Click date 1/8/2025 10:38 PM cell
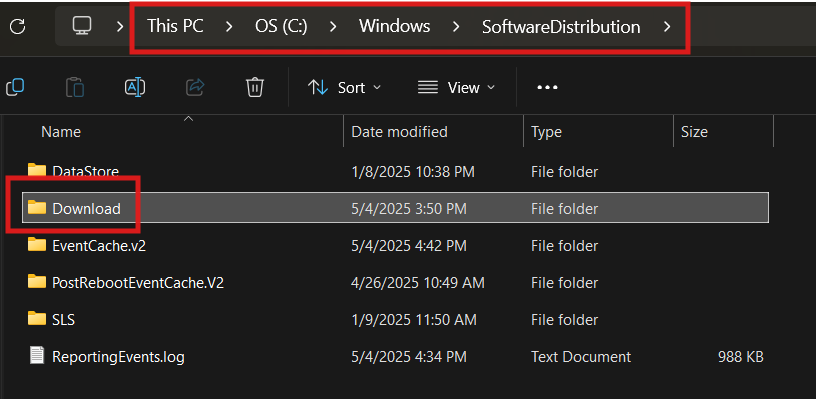 (413, 171)
